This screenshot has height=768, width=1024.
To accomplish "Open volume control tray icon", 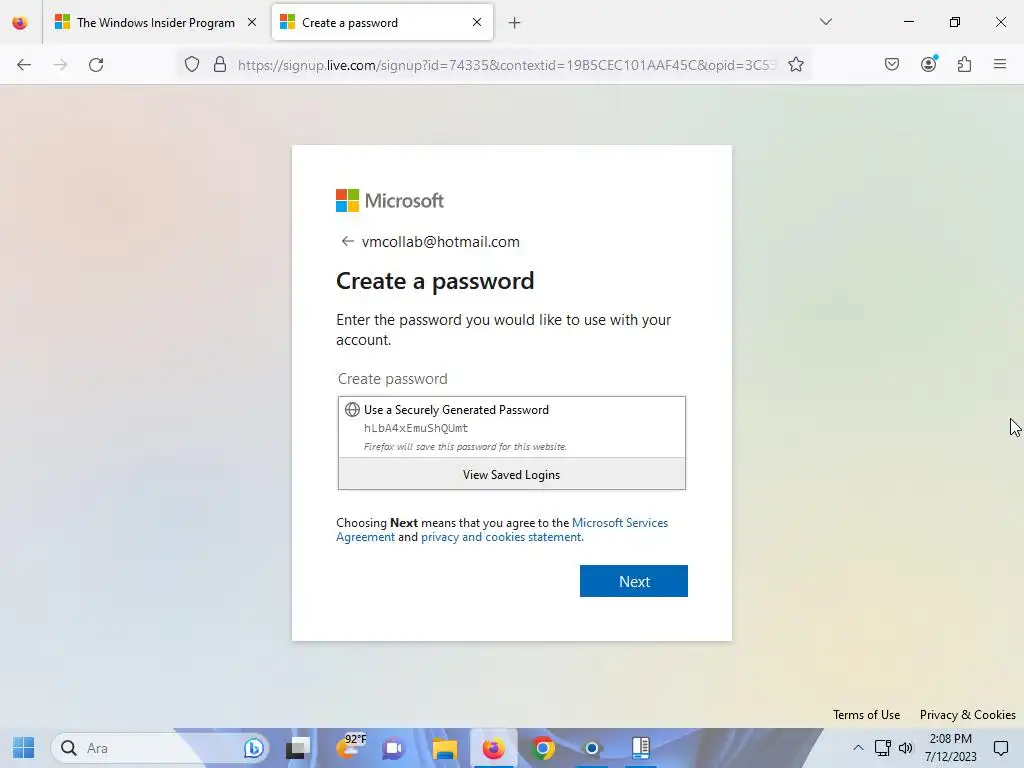I will click(x=906, y=748).
